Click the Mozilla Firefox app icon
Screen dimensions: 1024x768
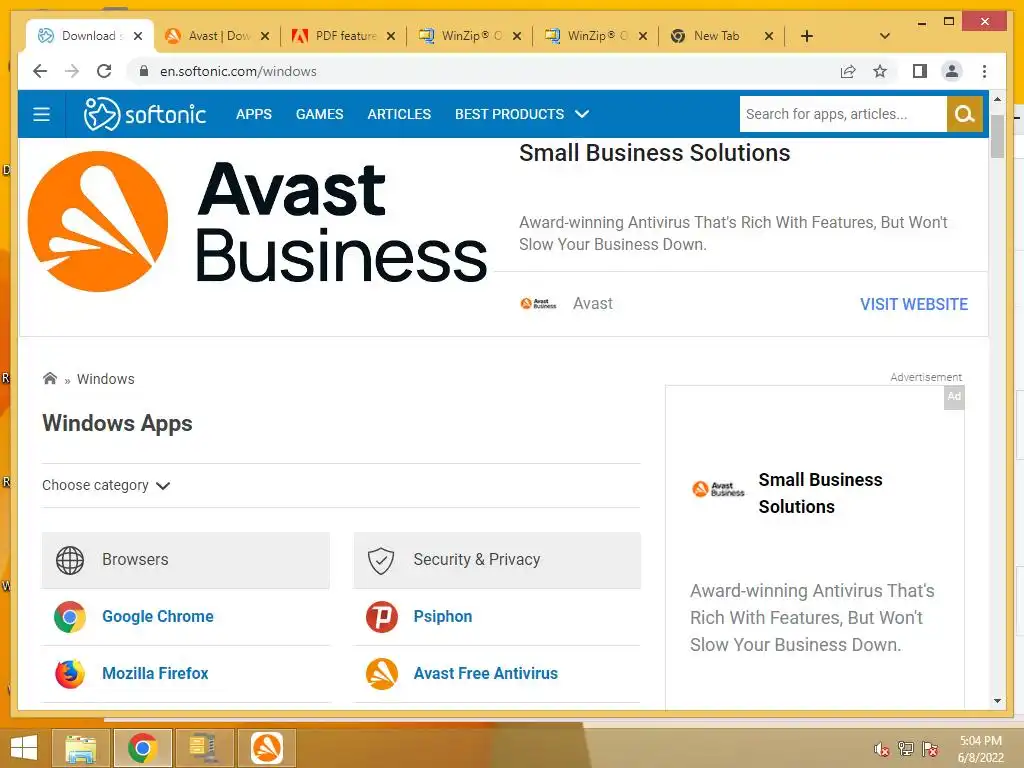coord(70,673)
